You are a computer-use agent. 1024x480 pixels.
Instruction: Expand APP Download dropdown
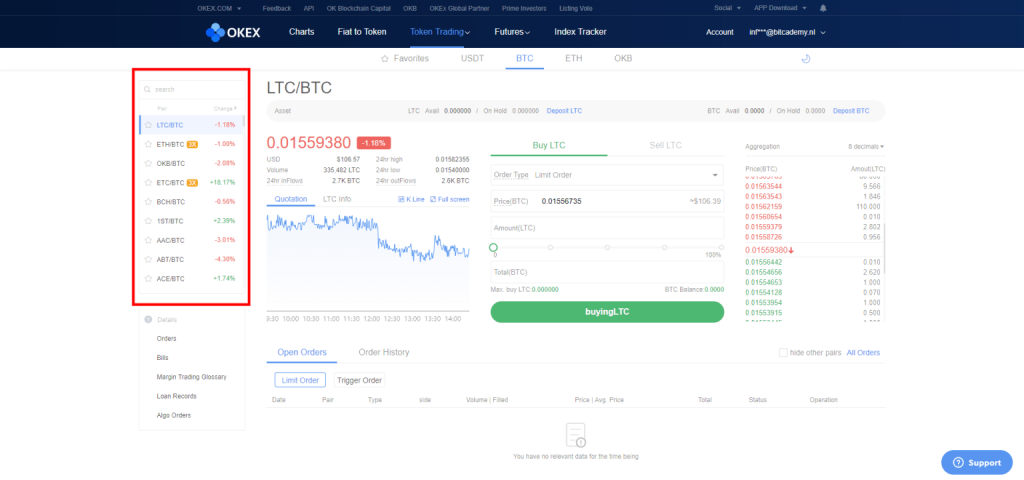pos(780,8)
